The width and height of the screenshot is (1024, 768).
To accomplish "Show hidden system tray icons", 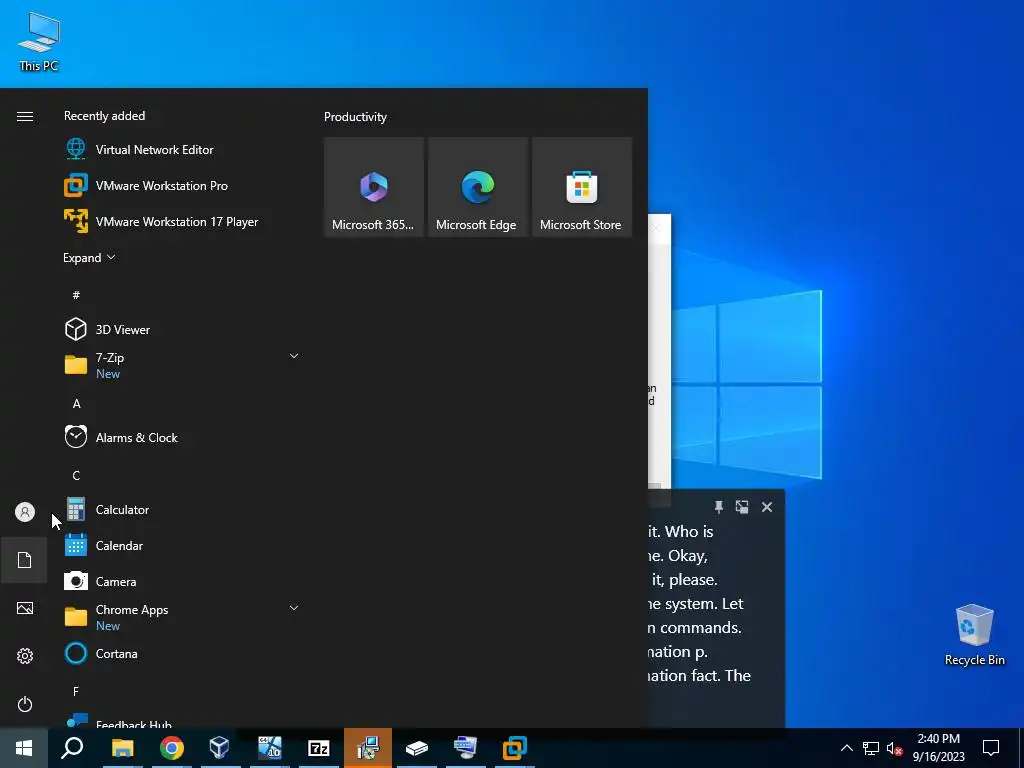I will 846,748.
